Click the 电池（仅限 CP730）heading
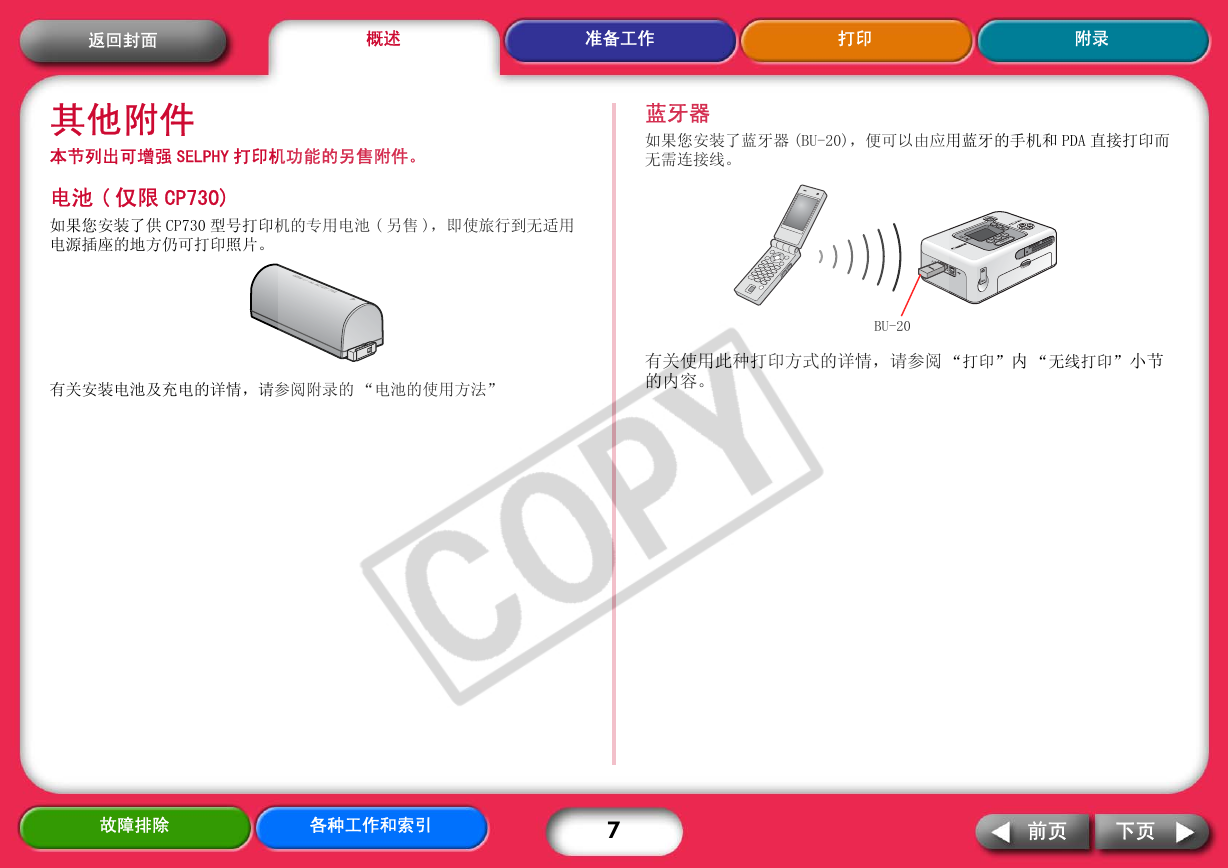Image resolution: width=1228 pixels, height=868 pixels. [140, 198]
